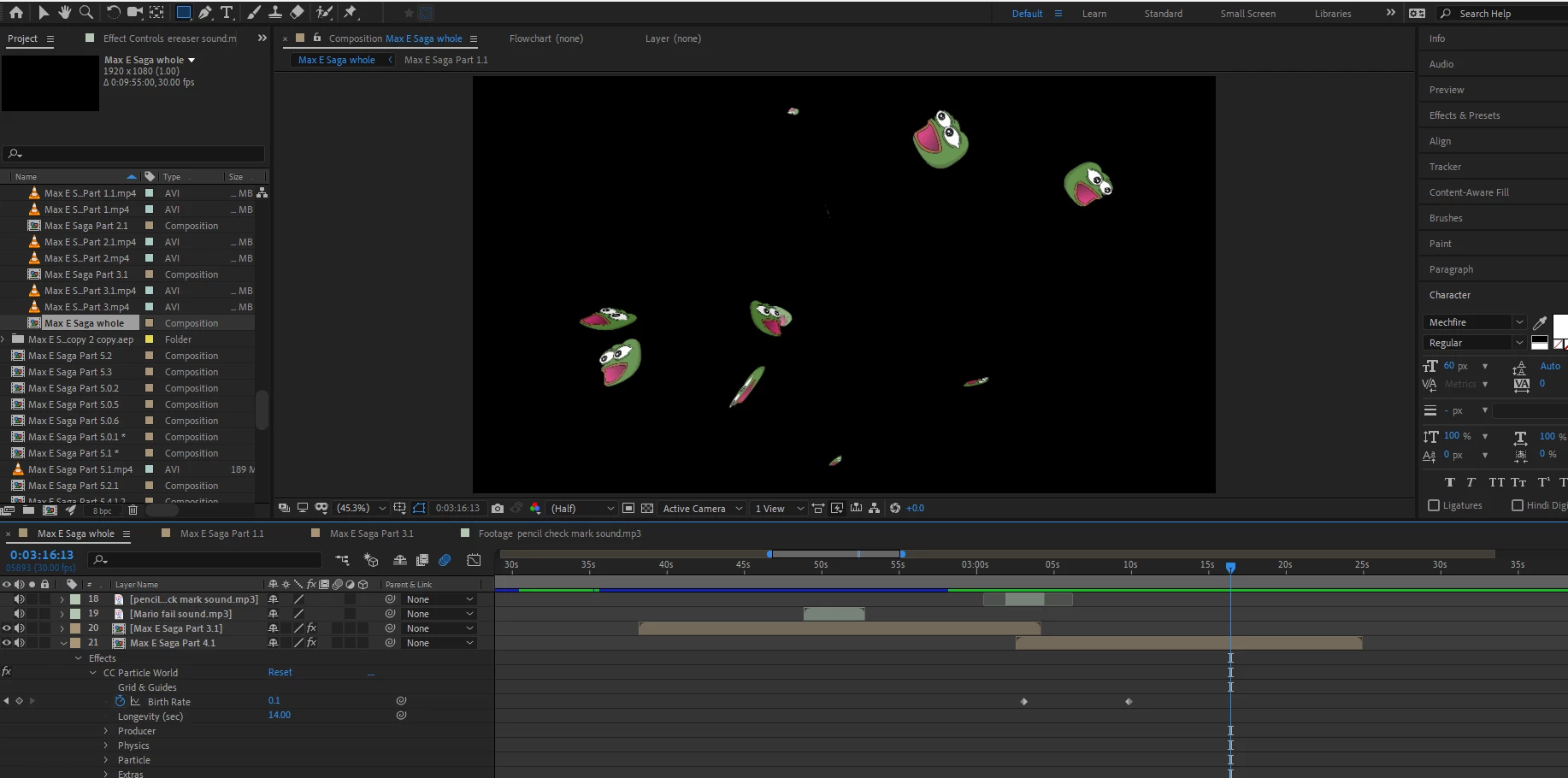Select the Brush tool
This screenshot has width=1568, height=778.
254,12
